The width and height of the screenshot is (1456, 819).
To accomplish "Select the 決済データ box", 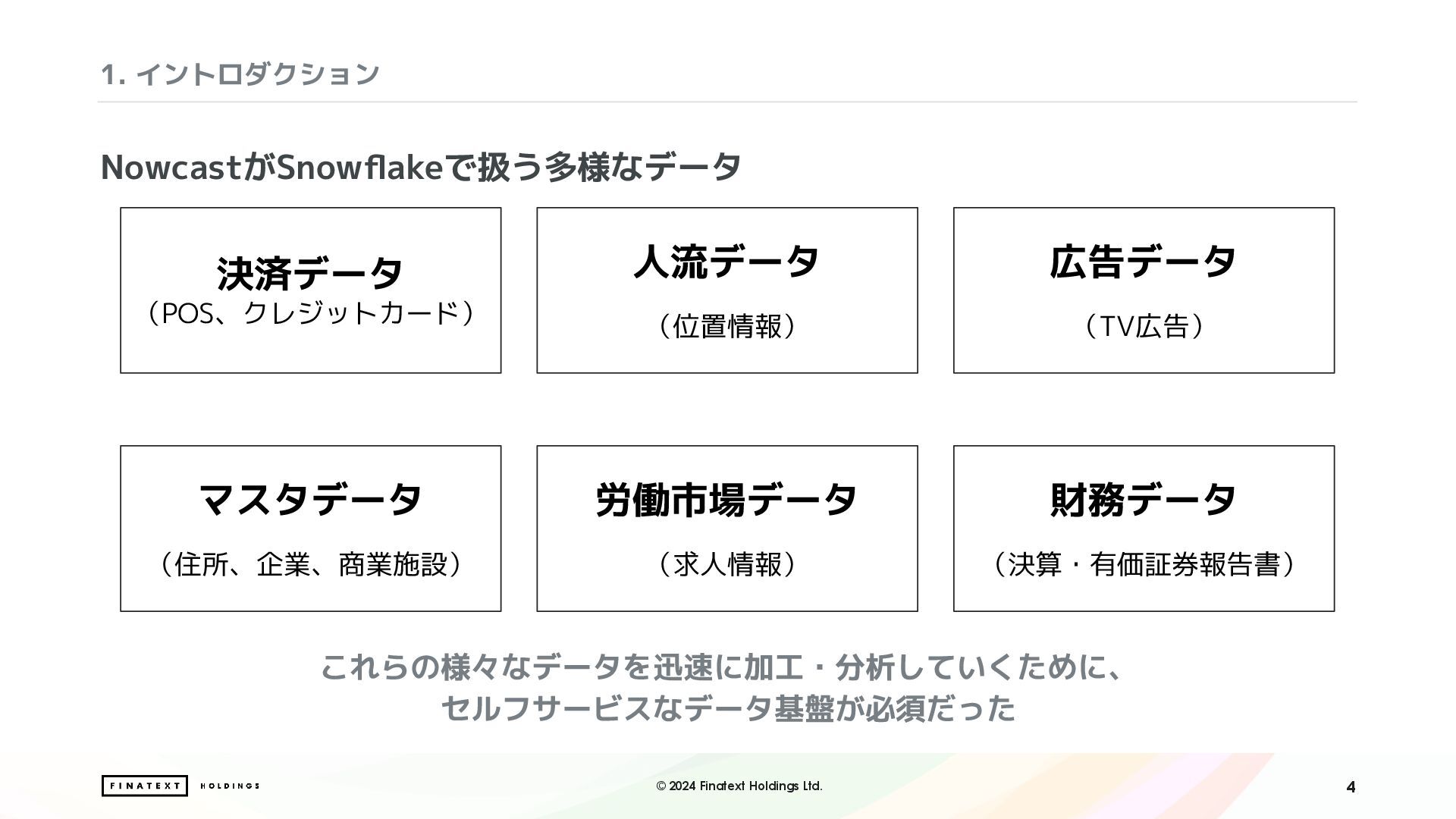I will pyautogui.click(x=311, y=290).
